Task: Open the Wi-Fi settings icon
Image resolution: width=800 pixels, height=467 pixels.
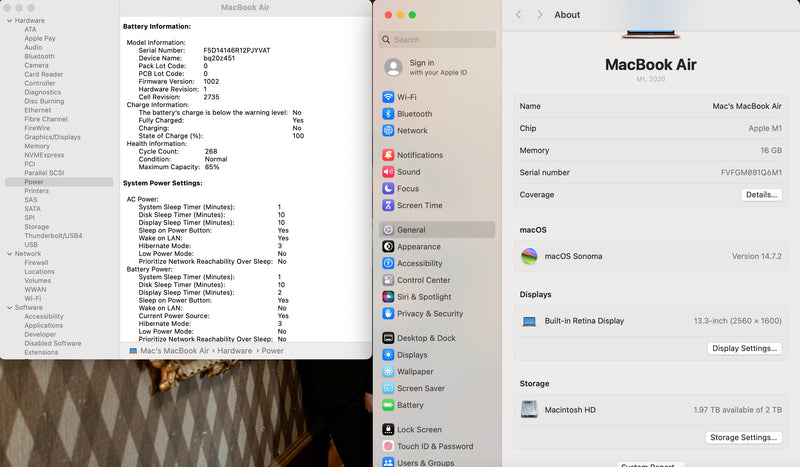Action: point(388,97)
